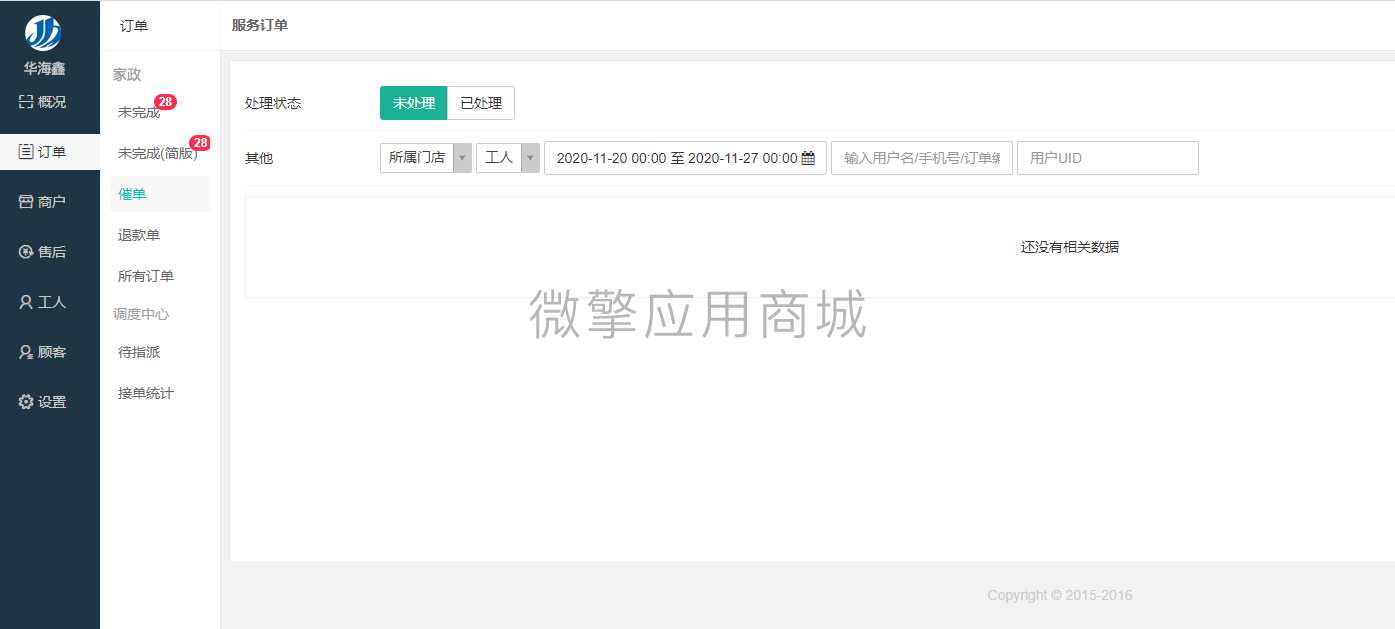Click the 28 badge on 未完成
The width and height of the screenshot is (1395, 629).
tap(165, 102)
